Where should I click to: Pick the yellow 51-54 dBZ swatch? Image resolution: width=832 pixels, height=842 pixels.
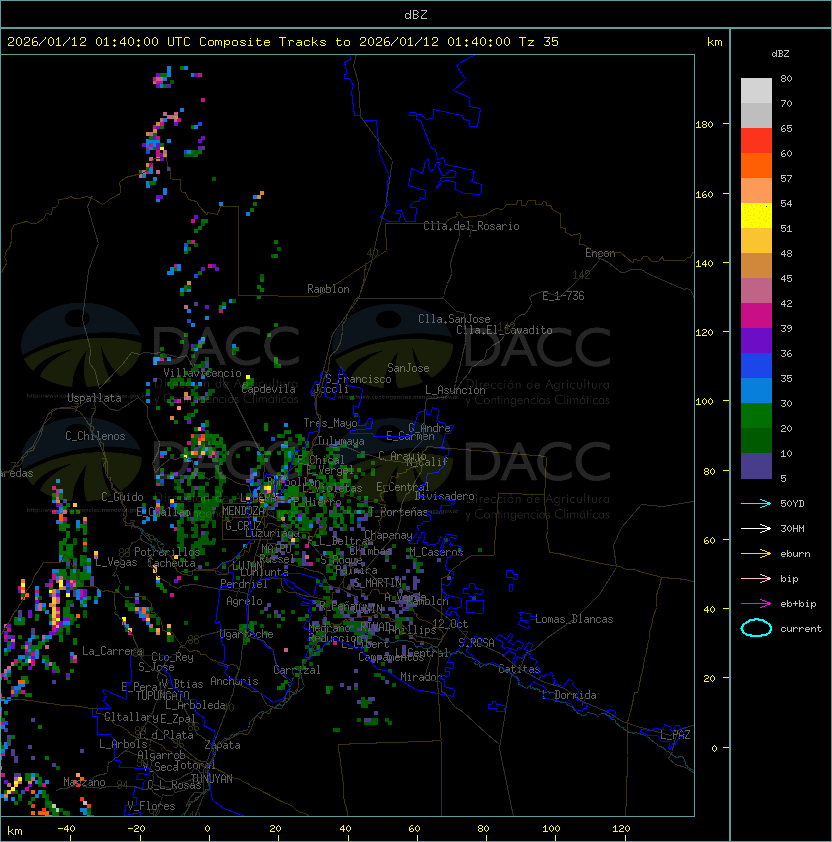(x=756, y=215)
